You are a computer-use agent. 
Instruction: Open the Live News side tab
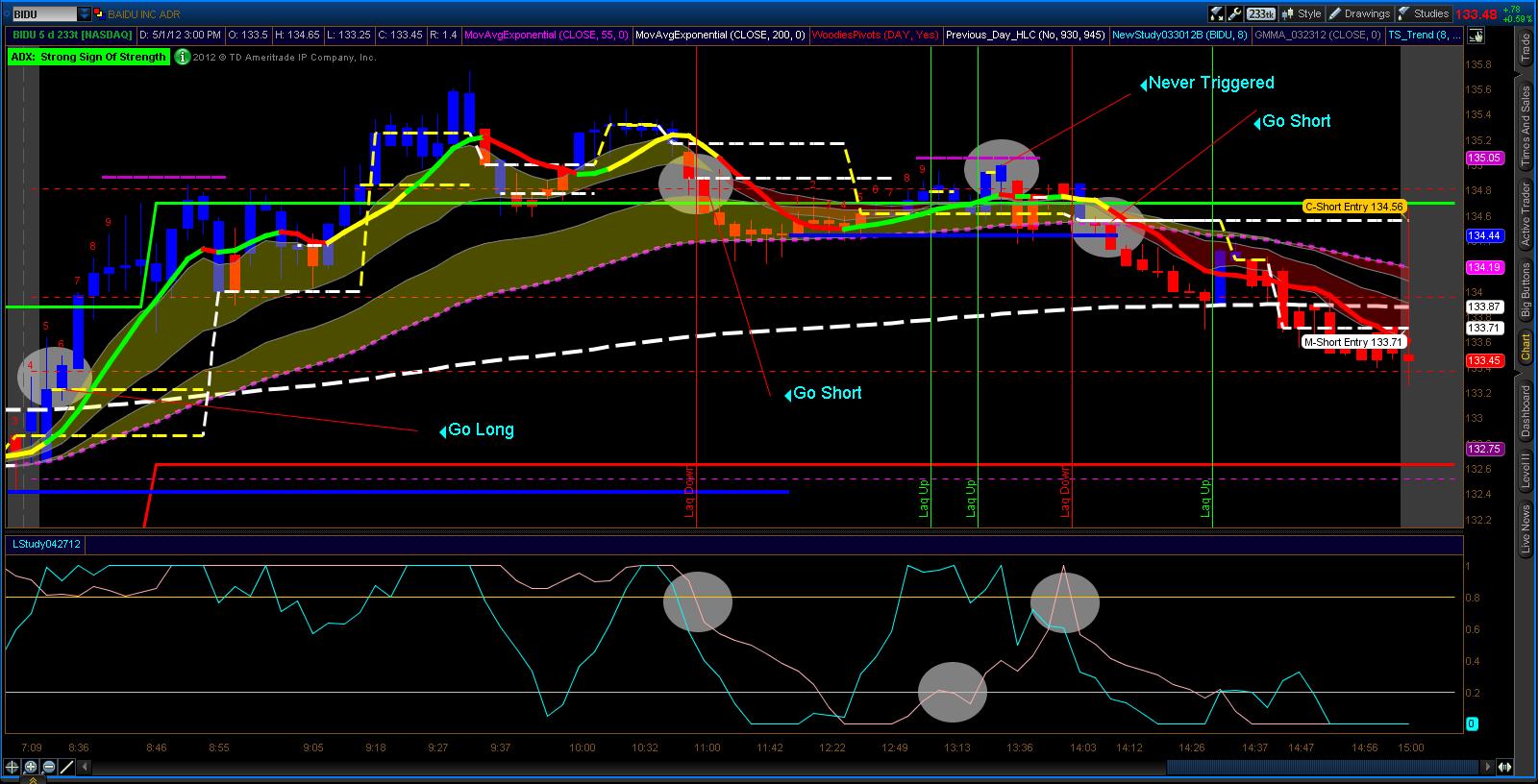[x=1526, y=529]
